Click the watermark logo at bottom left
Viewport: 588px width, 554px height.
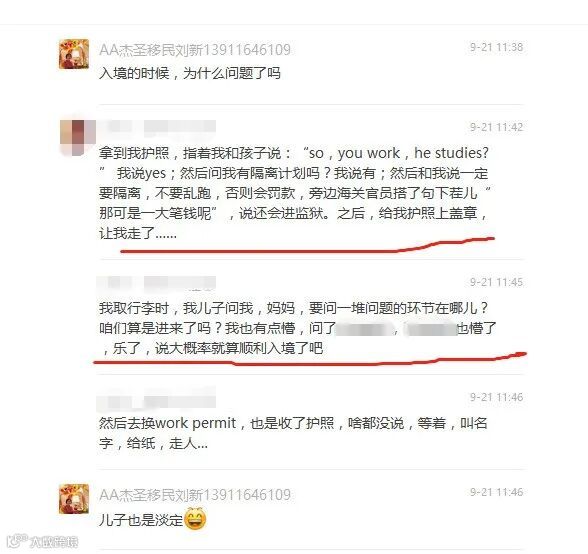pyautogui.click(x=43, y=541)
